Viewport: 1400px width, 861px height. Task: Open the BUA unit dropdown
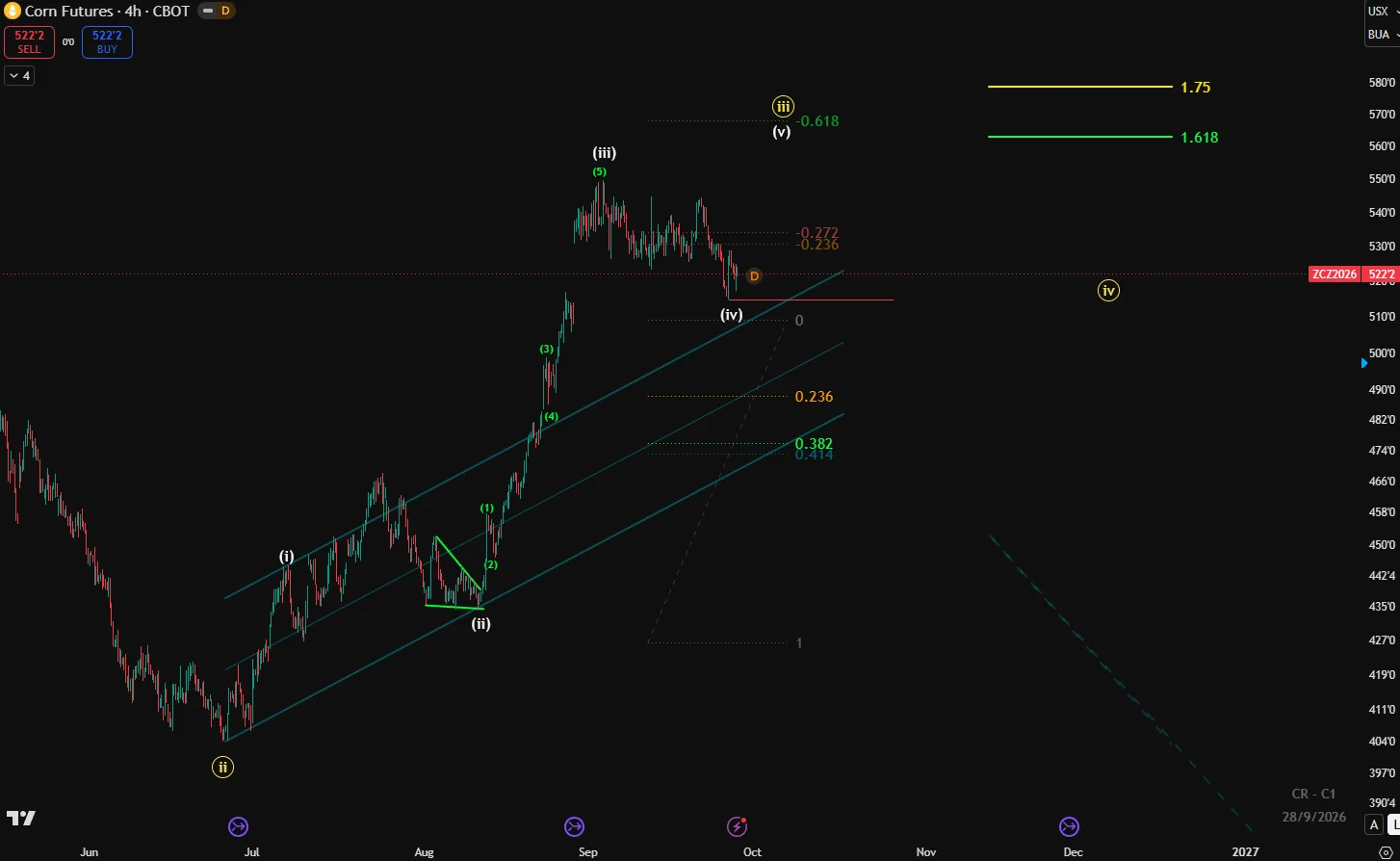click(1382, 35)
